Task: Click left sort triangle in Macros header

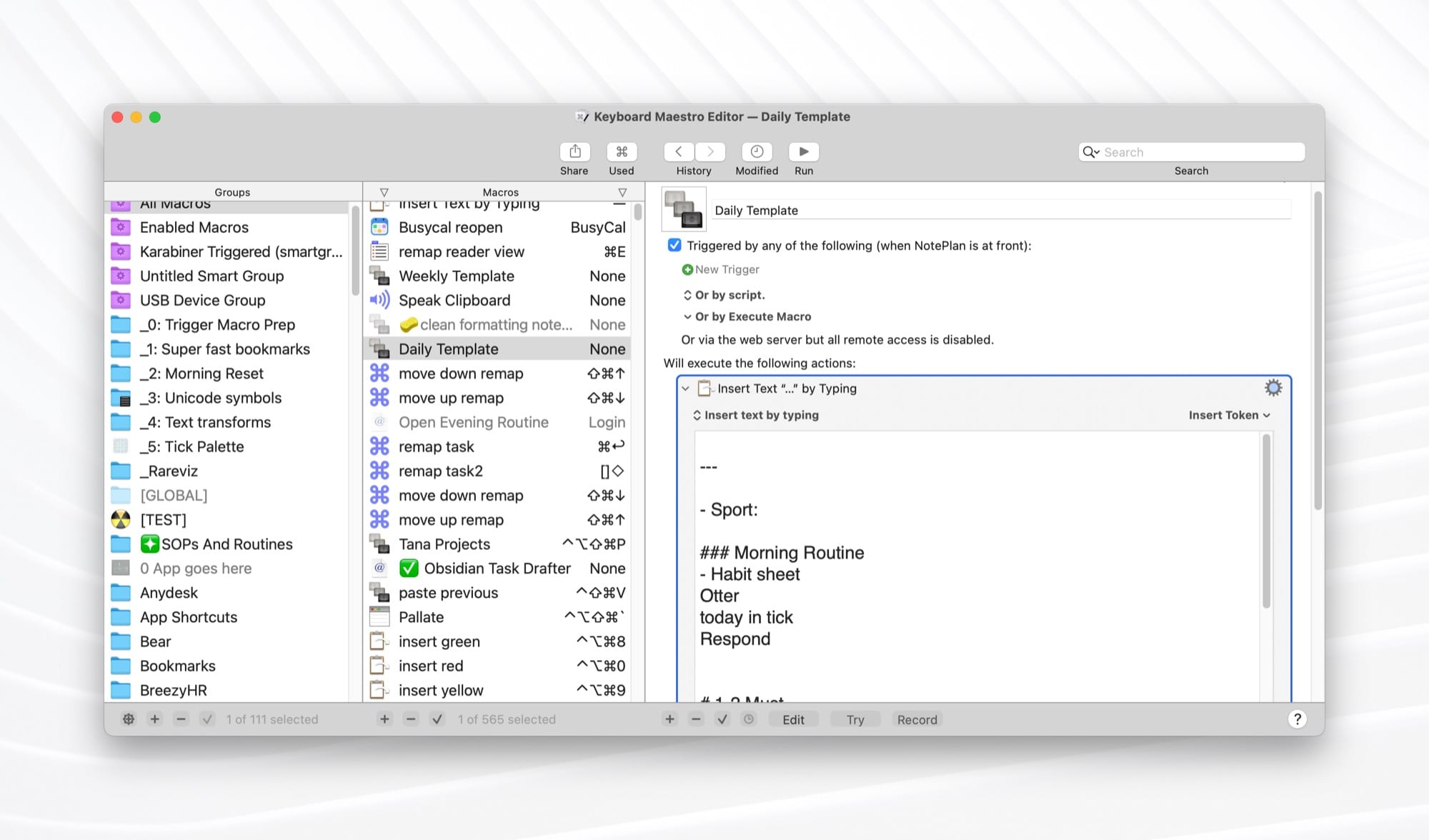Action: 384,192
